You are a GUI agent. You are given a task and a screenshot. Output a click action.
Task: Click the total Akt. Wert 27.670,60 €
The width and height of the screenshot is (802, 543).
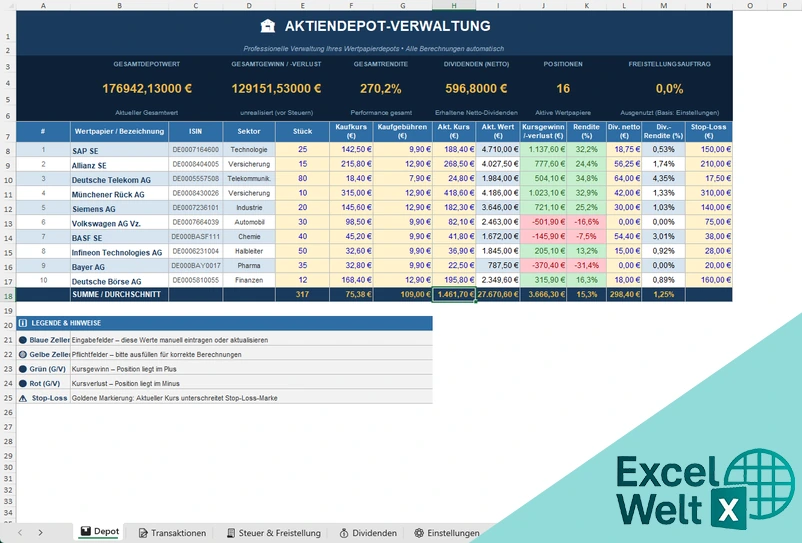tap(498, 295)
